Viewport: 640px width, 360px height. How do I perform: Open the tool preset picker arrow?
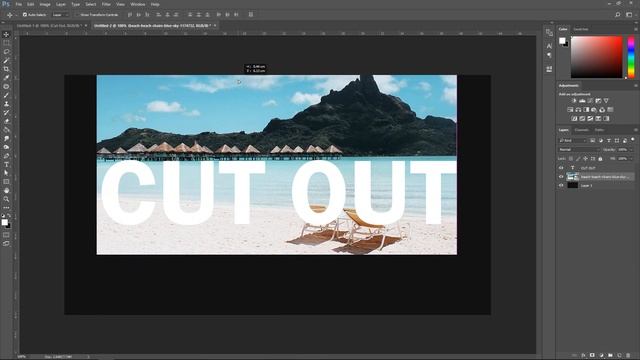[16, 15]
